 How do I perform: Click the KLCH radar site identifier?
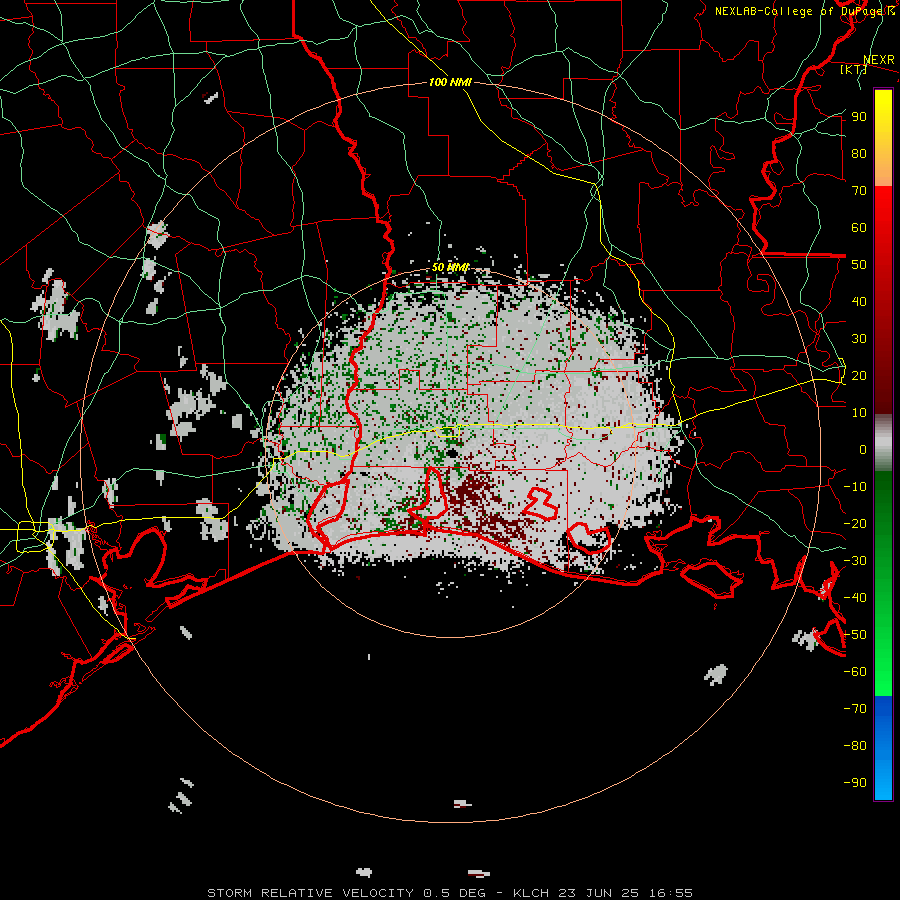533,893
